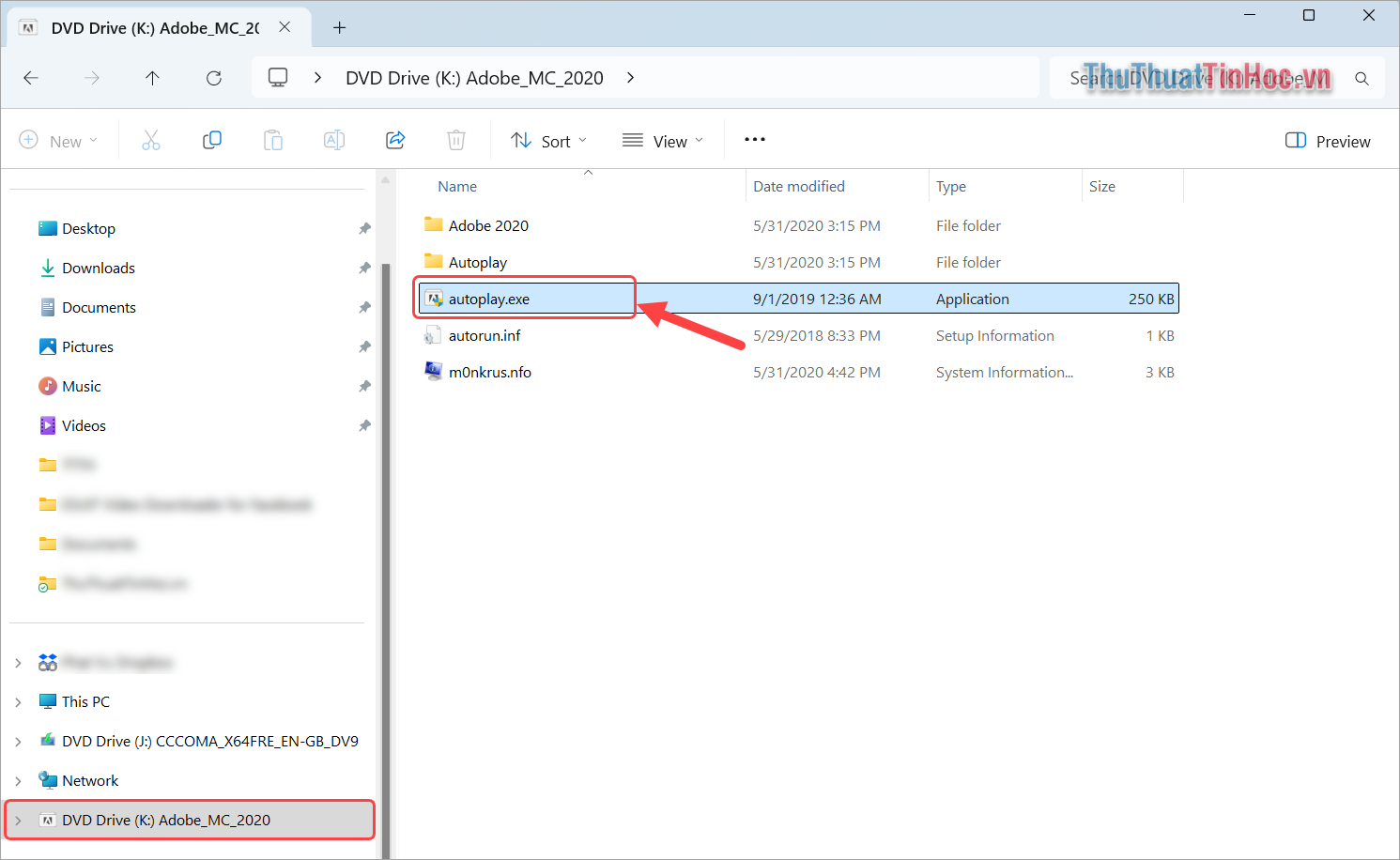Select the DVD Drive (K:) Adobe_MC_2 tab
Image resolution: width=1400 pixels, height=860 pixels.
tap(156, 28)
